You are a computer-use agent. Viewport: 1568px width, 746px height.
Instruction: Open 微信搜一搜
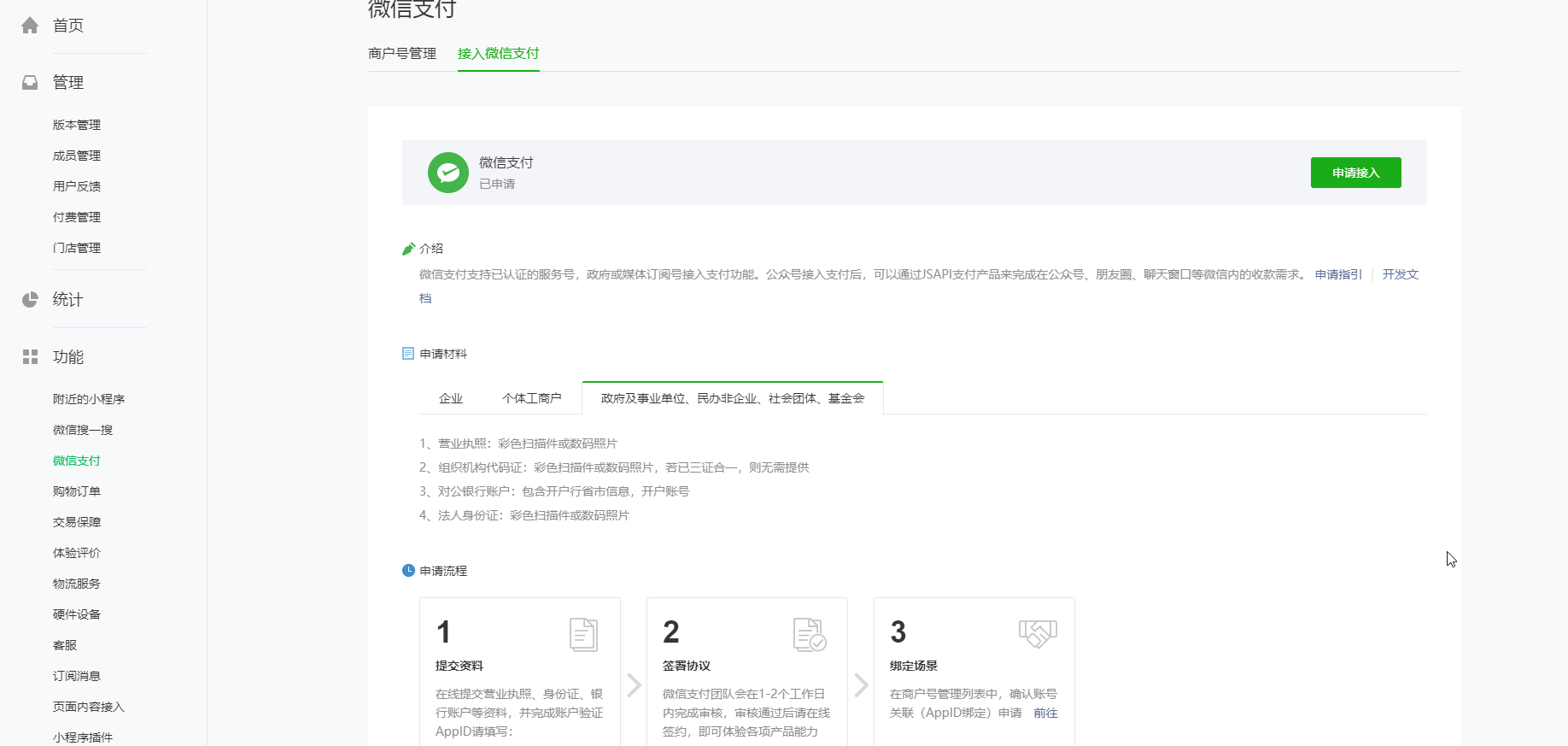tap(83, 430)
